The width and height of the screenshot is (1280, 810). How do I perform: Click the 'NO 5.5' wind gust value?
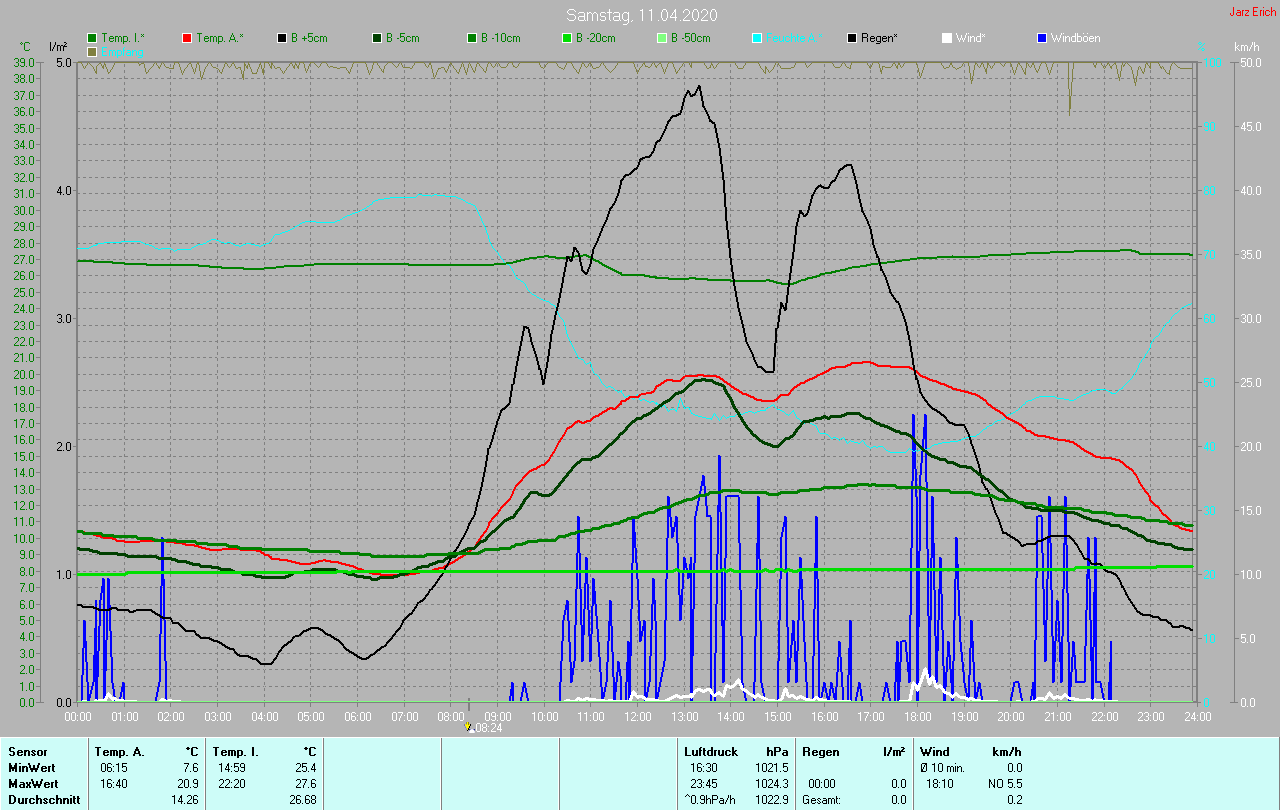coord(1005,784)
